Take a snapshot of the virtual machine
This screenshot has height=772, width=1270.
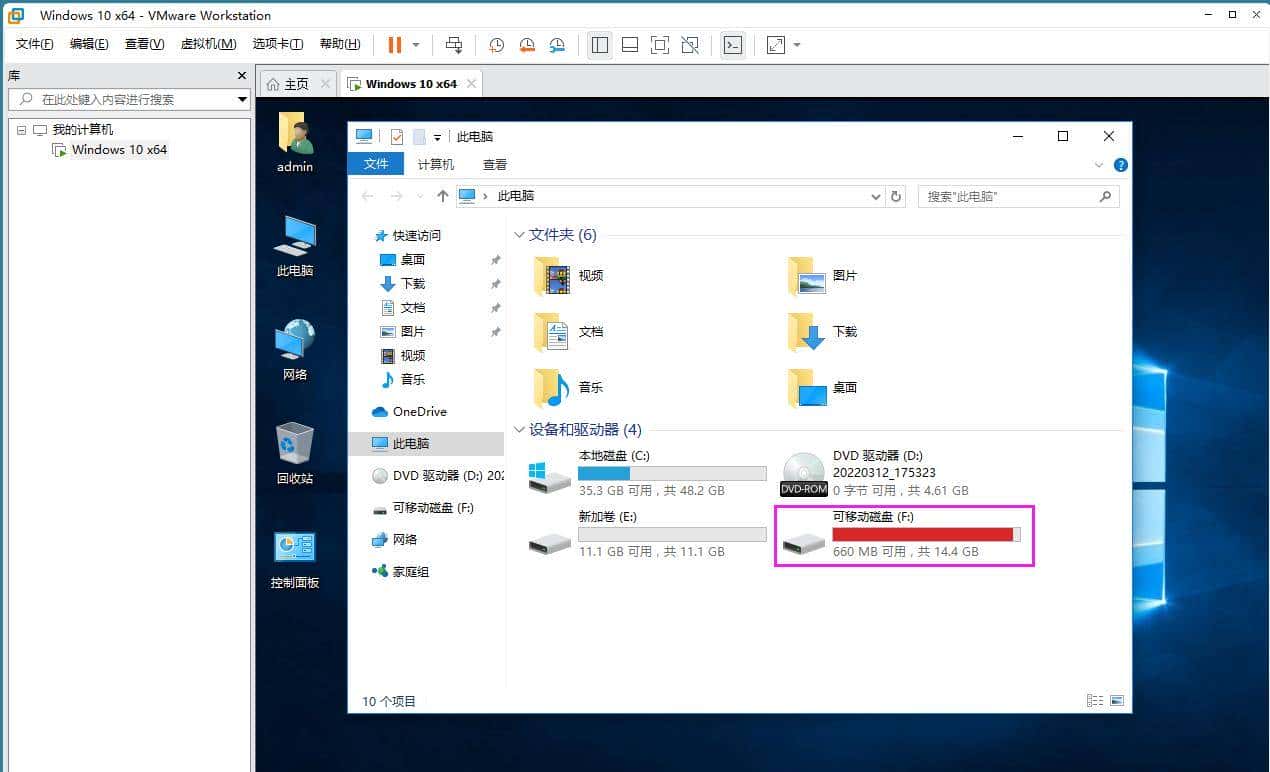497,45
